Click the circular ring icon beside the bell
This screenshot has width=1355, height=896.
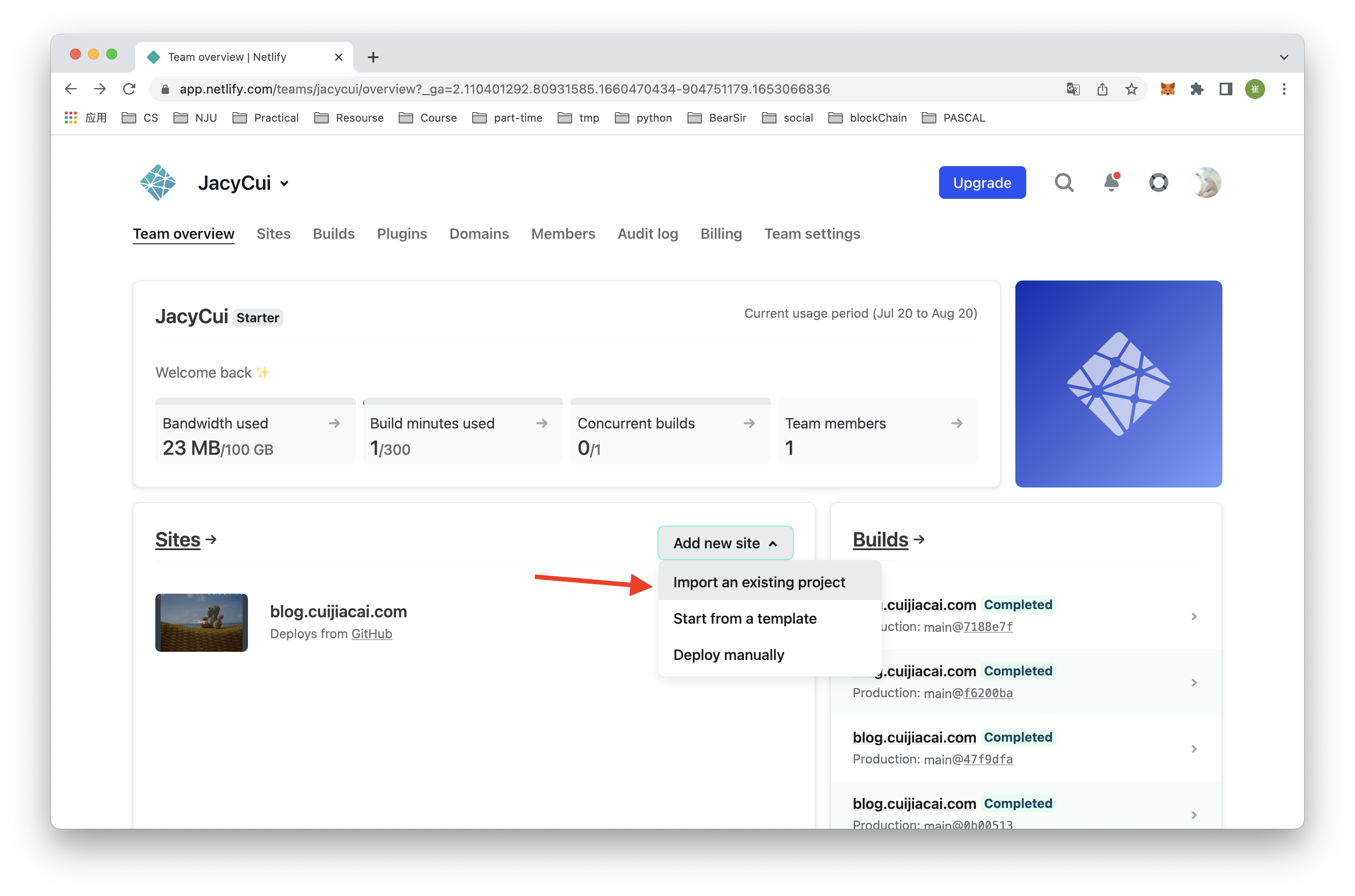tap(1158, 182)
